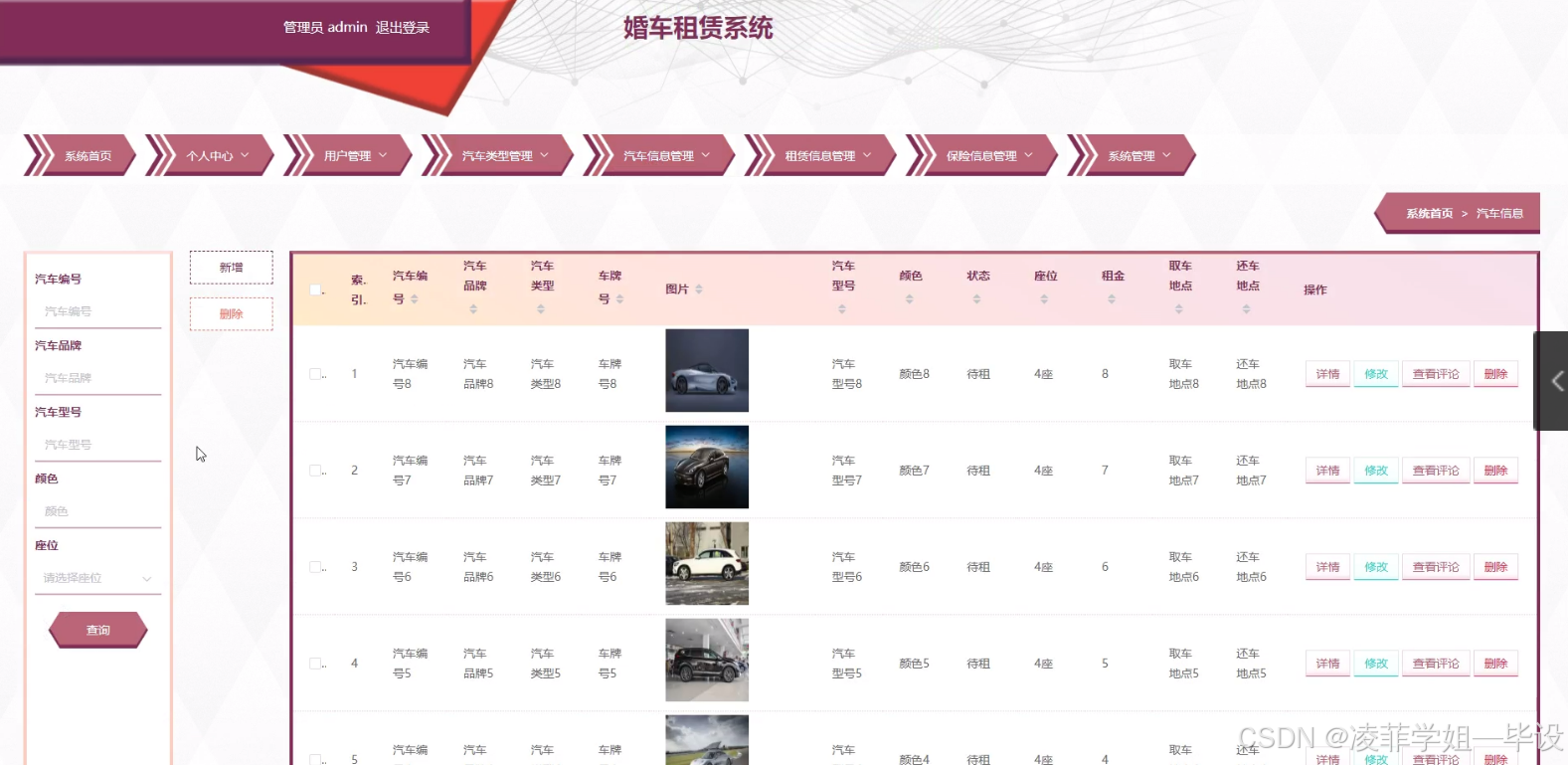Click 修改 for 汽车编号6 row

pos(1376,567)
